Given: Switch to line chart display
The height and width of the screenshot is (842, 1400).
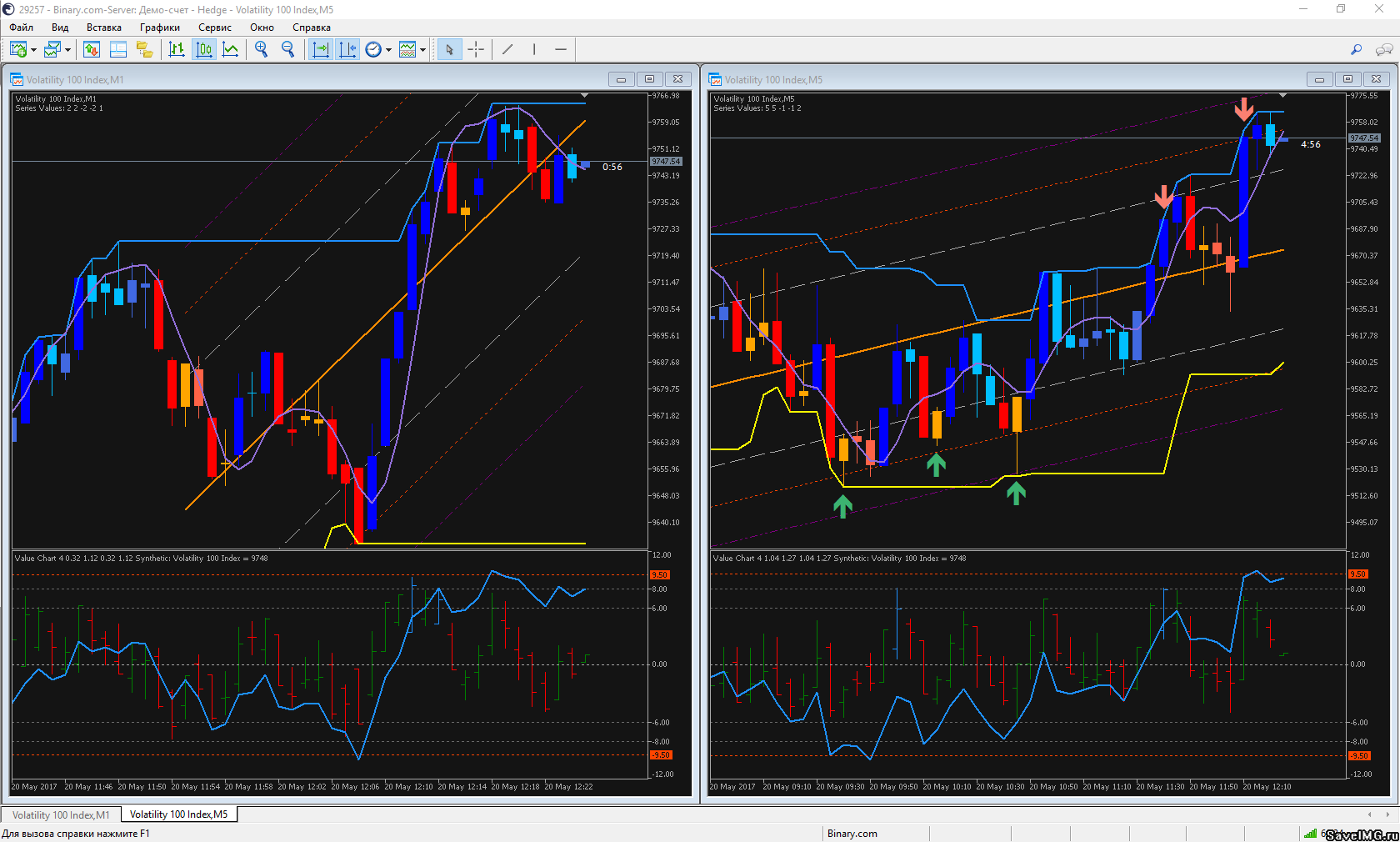Looking at the screenshot, I should pos(231,50).
